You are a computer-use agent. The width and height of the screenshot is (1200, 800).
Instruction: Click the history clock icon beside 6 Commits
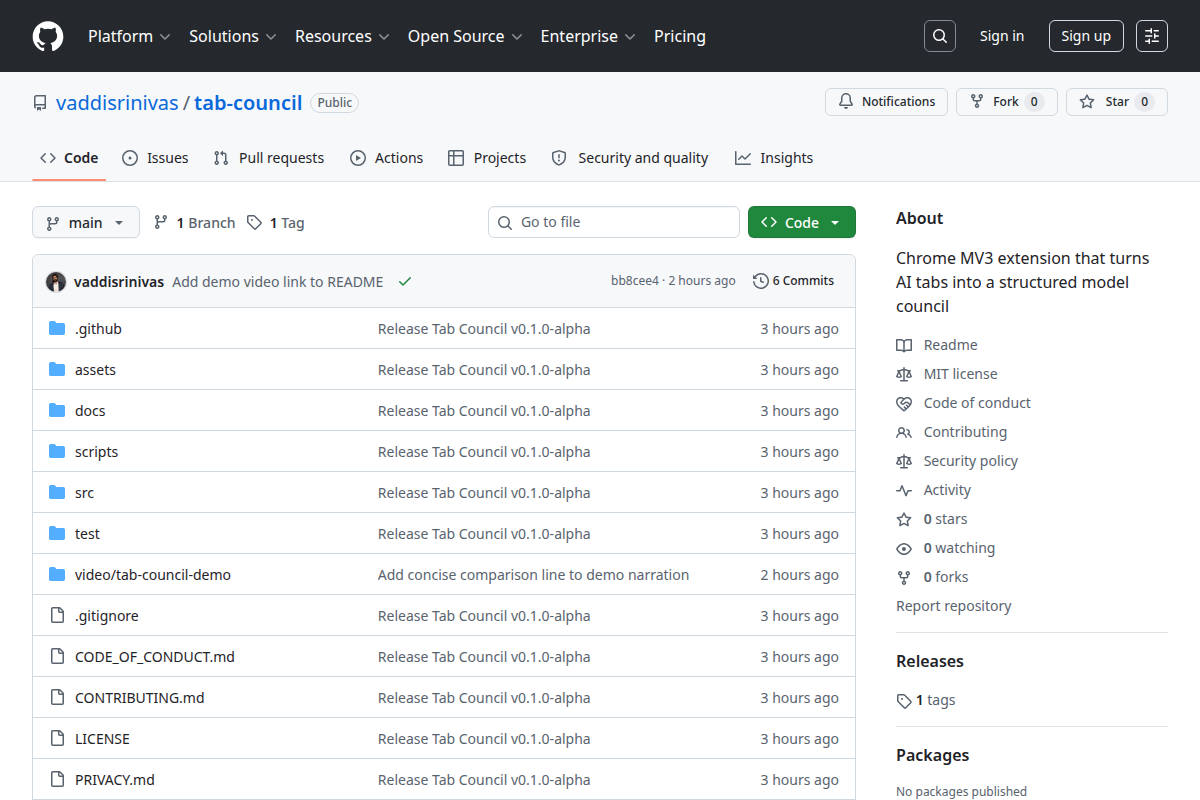(761, 281)
